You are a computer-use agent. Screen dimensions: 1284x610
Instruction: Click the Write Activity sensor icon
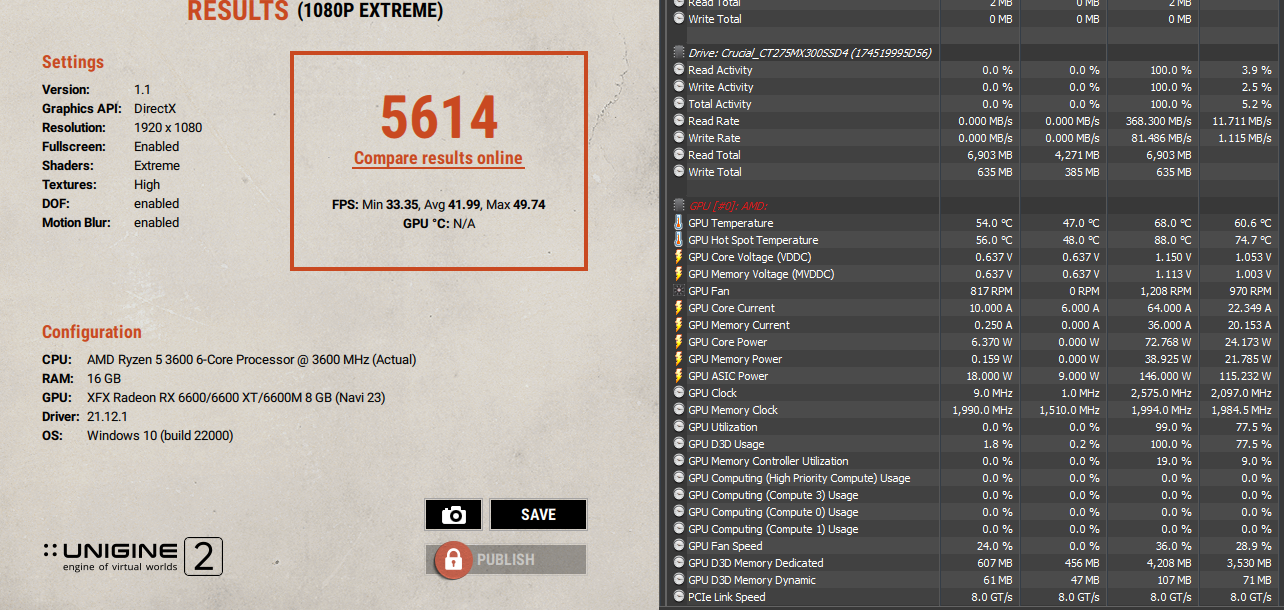[x=679, y=87]
